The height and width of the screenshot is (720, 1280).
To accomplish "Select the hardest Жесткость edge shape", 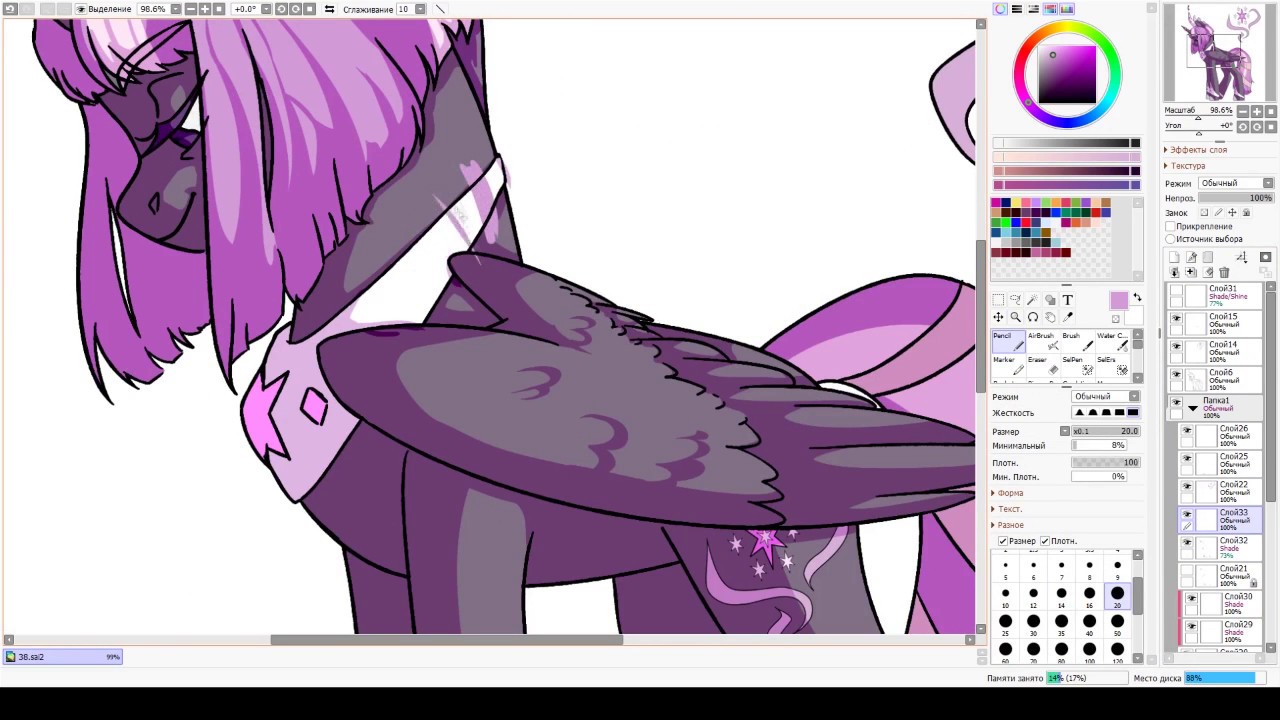I will tap(1133, 413).
